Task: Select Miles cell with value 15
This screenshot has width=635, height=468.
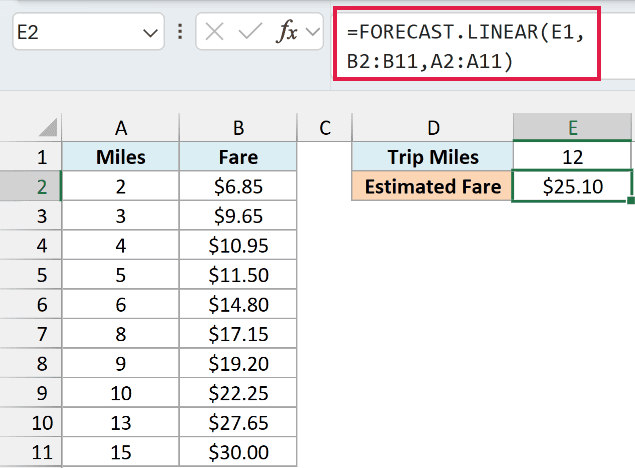Action: pos(120,452)
